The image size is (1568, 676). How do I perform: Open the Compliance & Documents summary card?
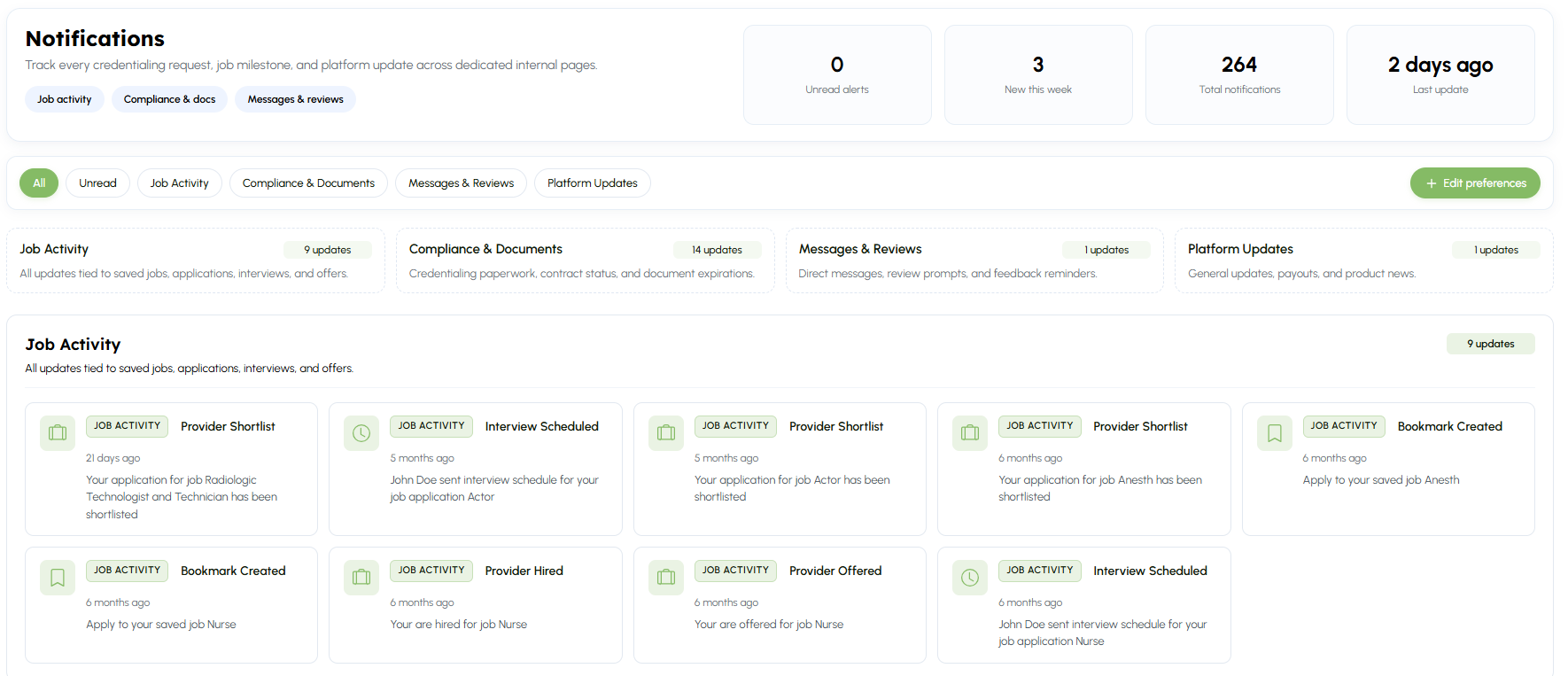585,260
